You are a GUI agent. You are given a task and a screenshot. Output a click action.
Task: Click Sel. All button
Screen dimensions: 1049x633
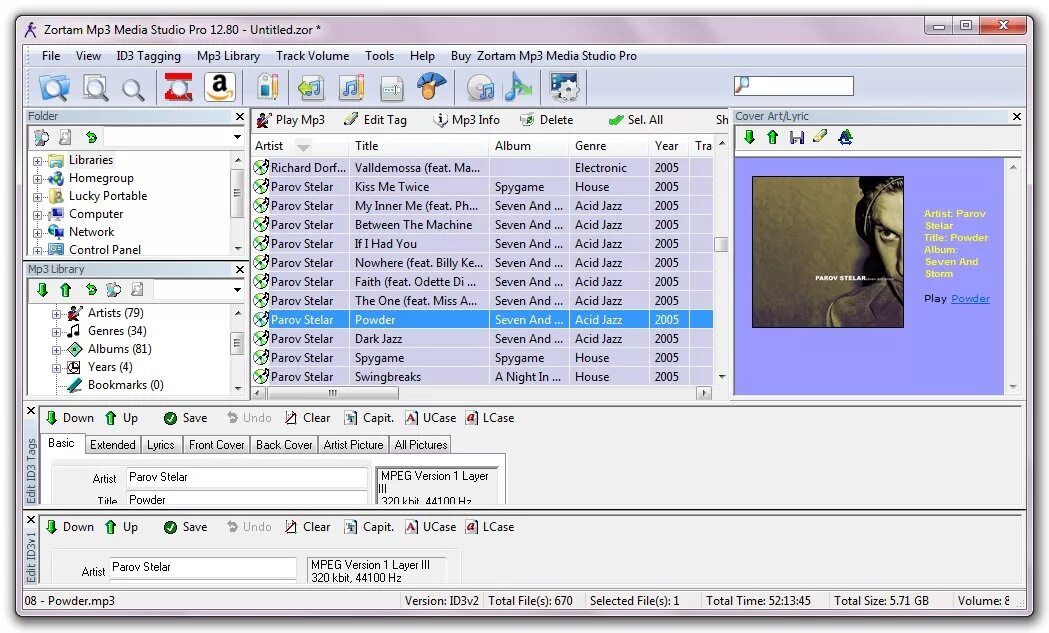[x=636, y=120]
